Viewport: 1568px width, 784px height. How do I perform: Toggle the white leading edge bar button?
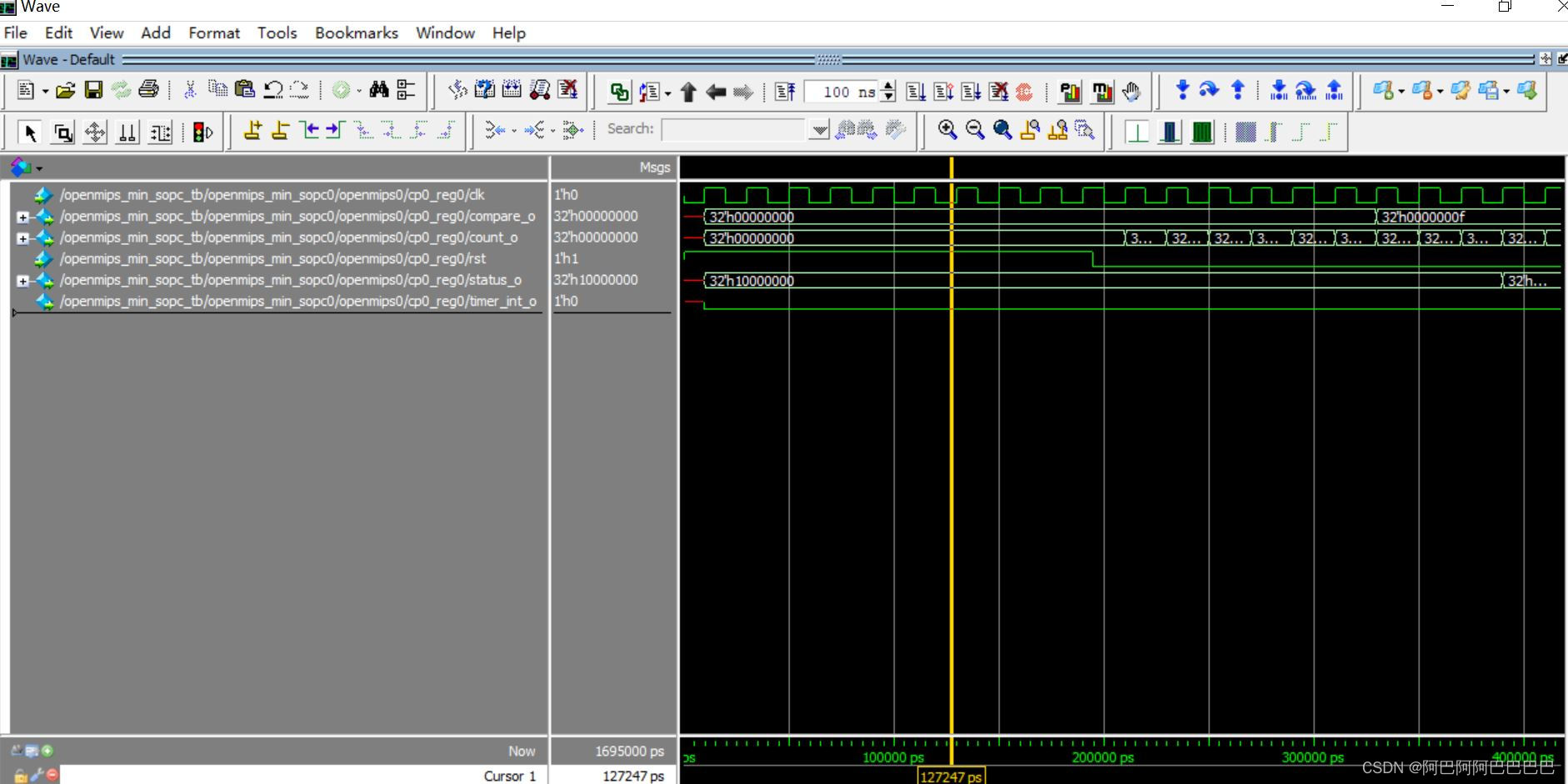tap(1137, 132)
